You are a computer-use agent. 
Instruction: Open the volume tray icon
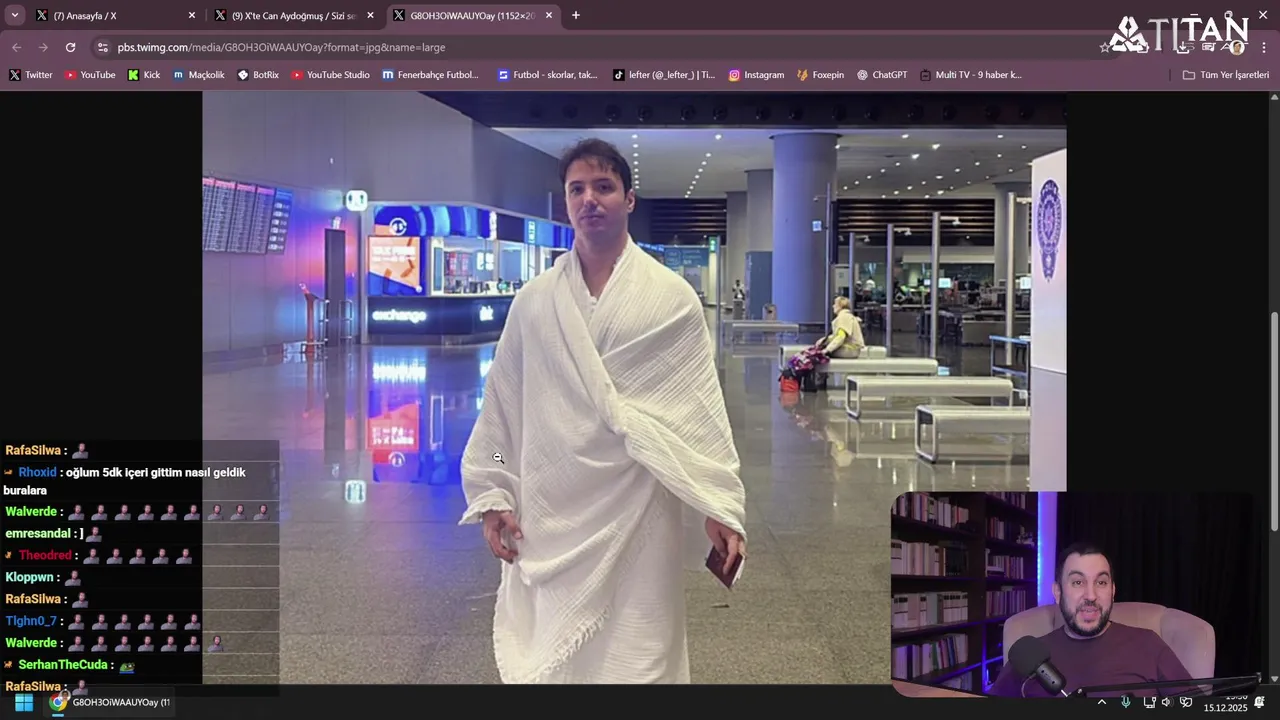(x=1166, y=702)
